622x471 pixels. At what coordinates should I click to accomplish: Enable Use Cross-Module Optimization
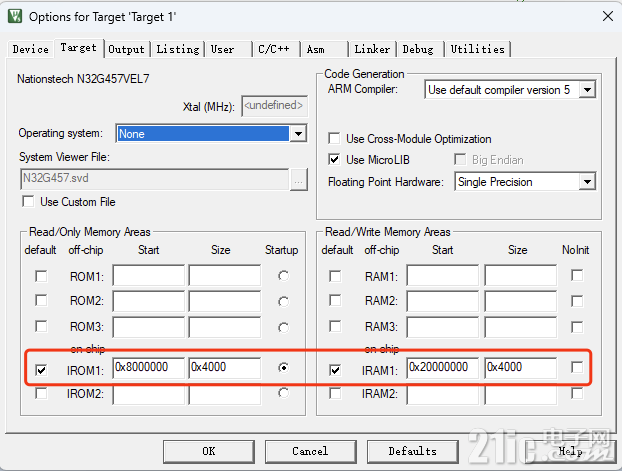pos(334,139)
